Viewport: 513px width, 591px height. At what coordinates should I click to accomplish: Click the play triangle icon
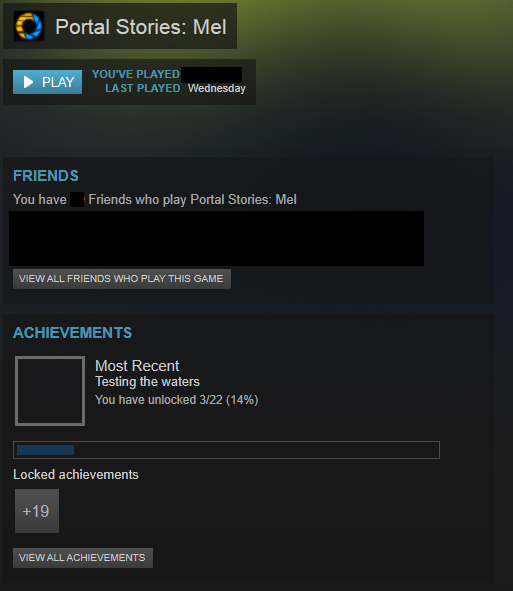(28, 82)
